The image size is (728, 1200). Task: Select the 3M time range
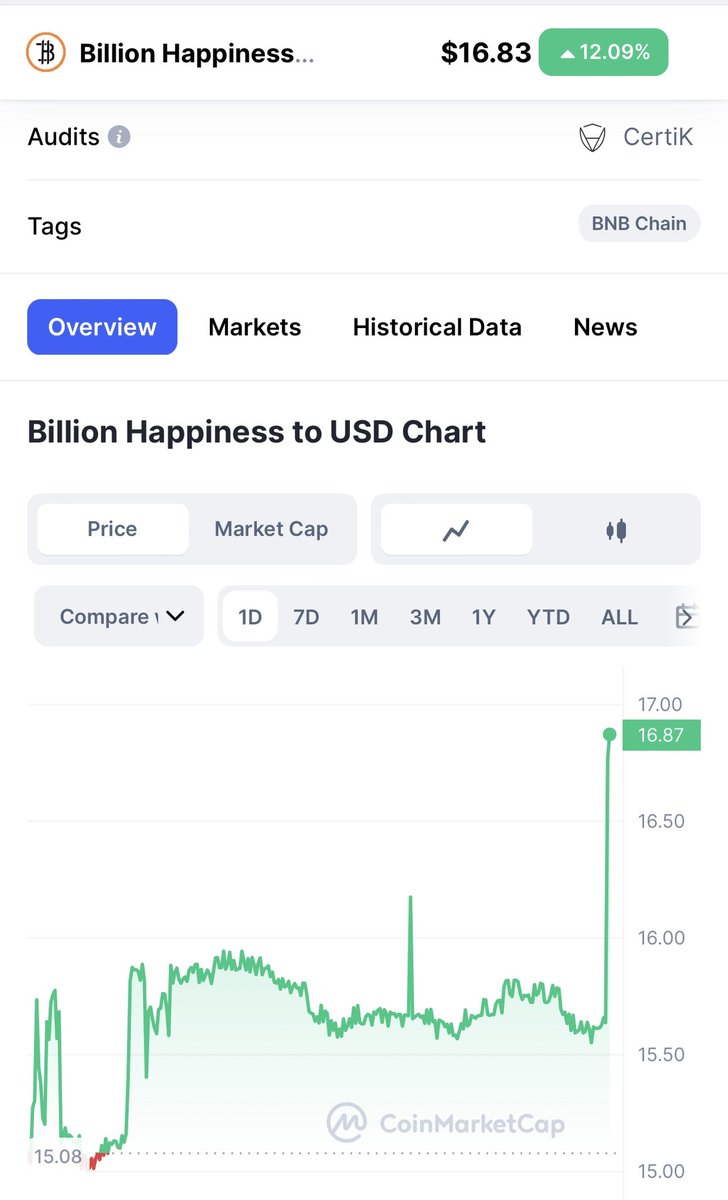coord(425,617)
